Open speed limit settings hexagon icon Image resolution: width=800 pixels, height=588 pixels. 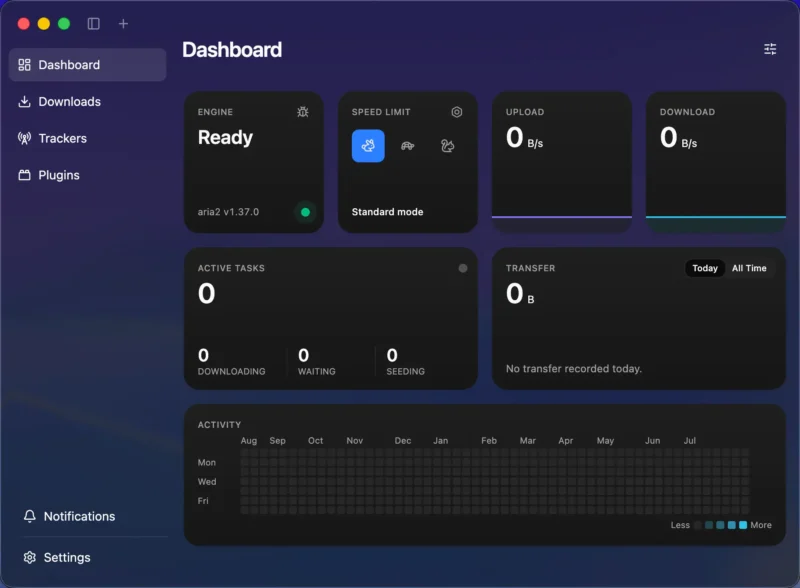click(x=457, y=112)
